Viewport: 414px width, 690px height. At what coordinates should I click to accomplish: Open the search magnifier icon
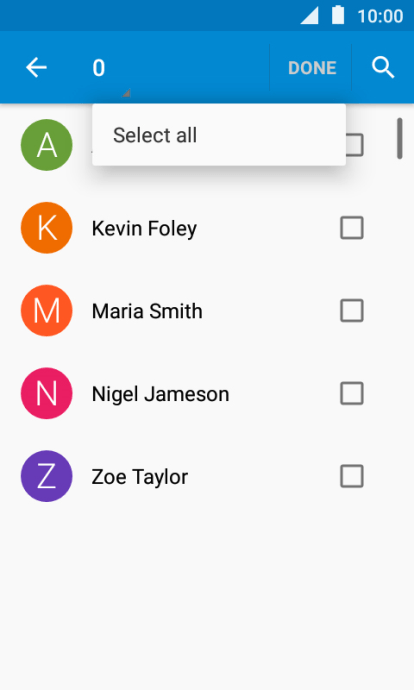(x=383, y=68)
